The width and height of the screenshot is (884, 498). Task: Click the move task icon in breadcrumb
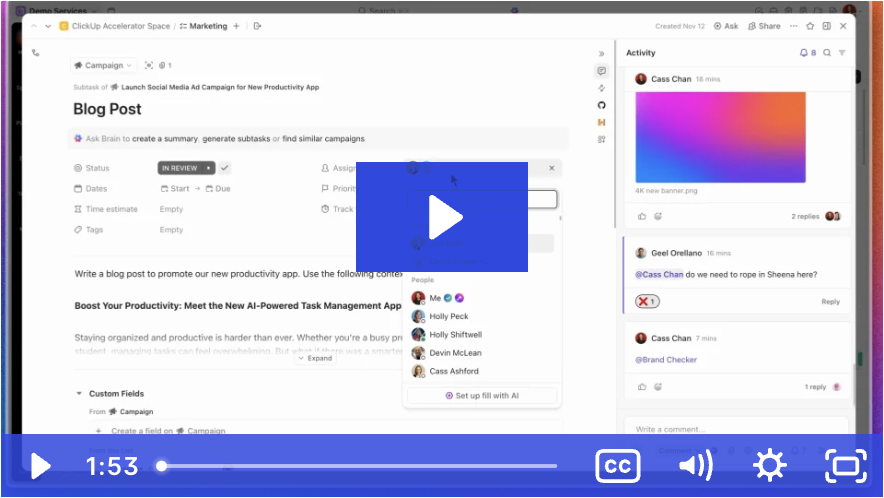(x=258, y=26)
